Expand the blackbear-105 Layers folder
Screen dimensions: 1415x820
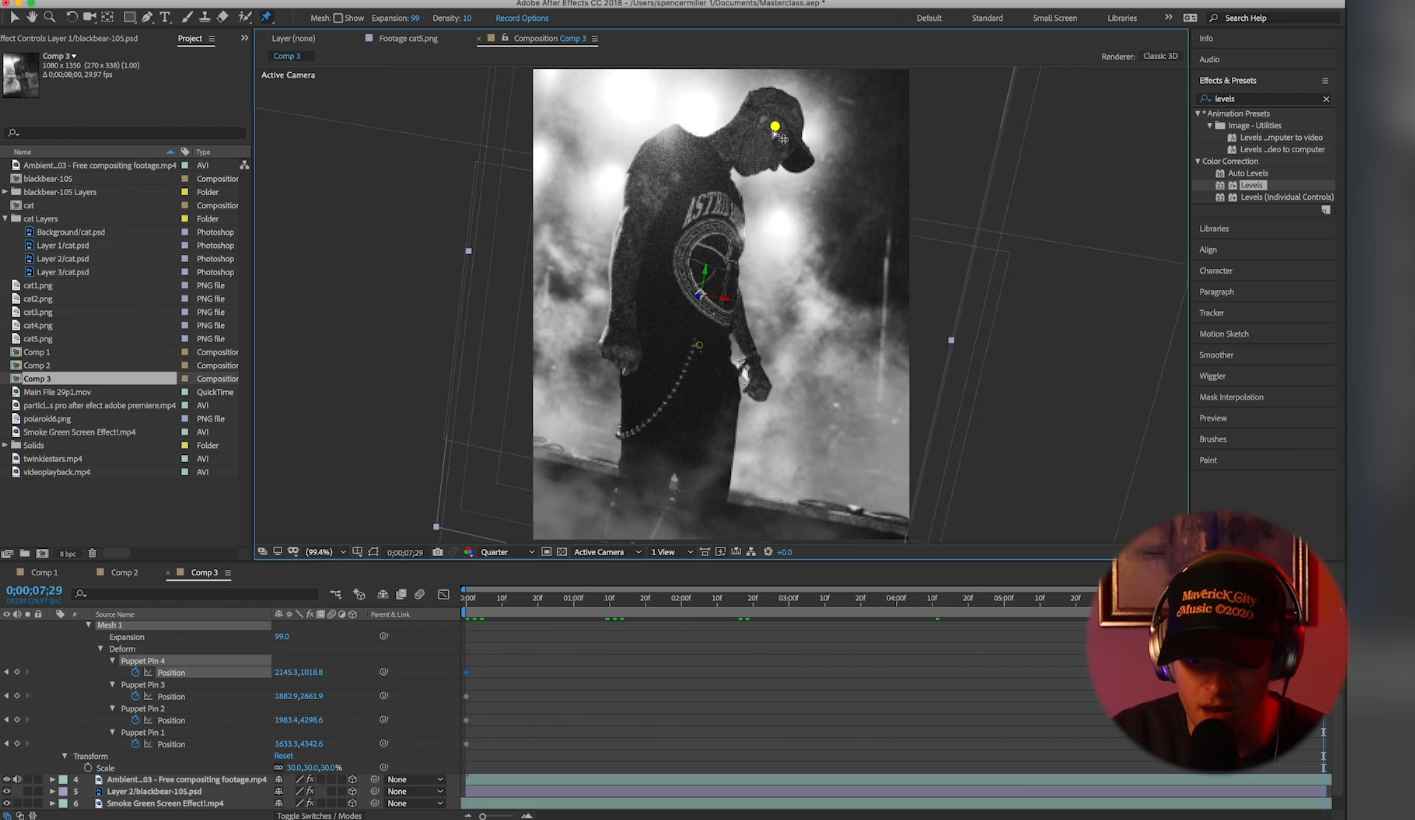(x=5, y=192)
